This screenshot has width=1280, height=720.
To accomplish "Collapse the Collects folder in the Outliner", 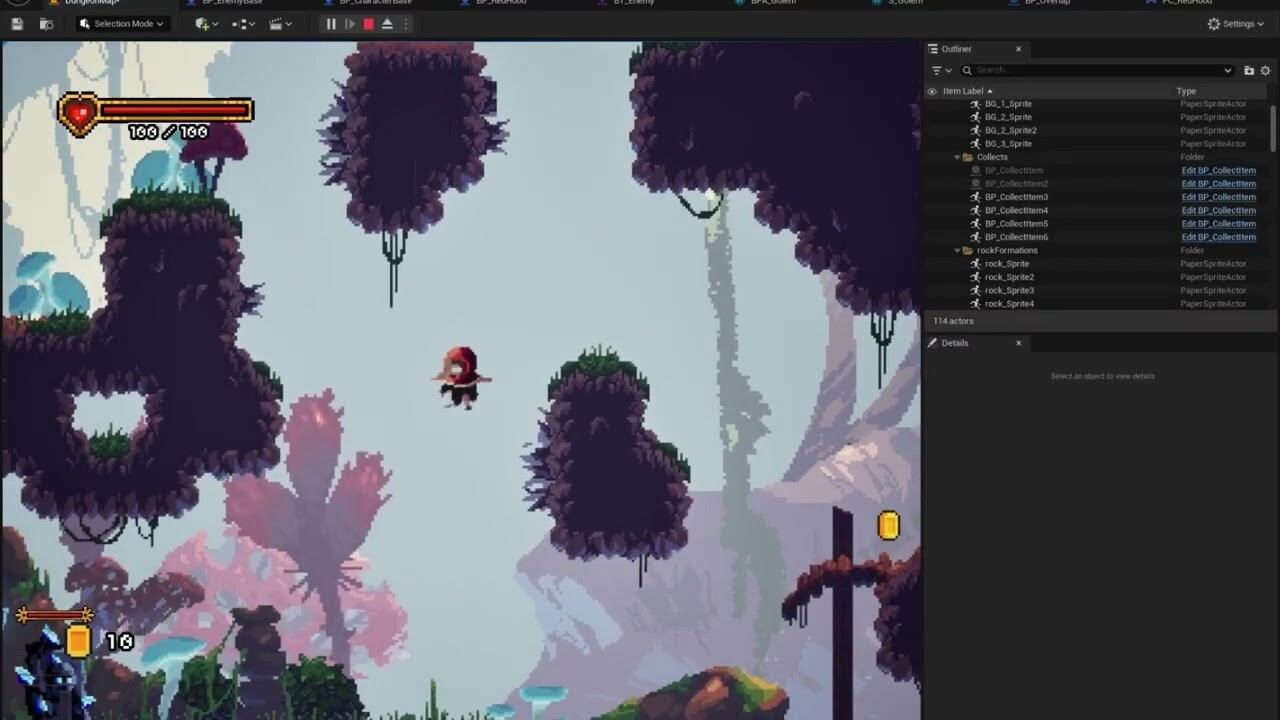I will 957,157.
